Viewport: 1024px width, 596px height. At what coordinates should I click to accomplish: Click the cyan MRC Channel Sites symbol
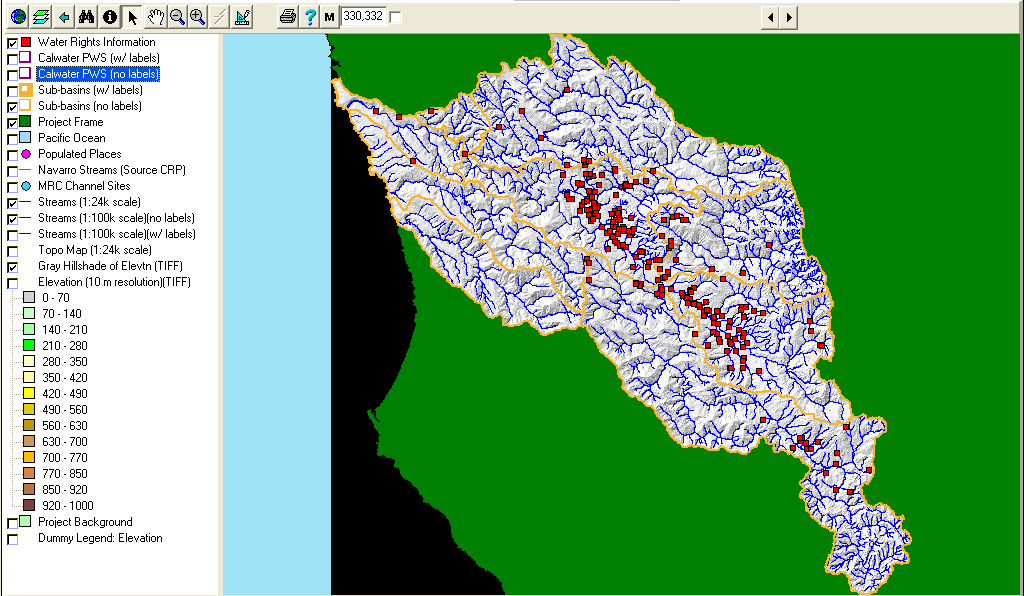(x=25, y=186)
